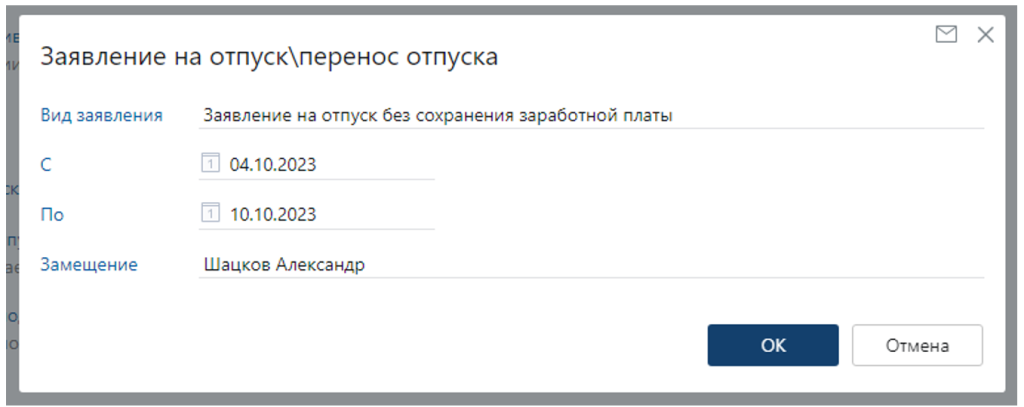Select the Замещение field label
The image size is (1024, 407).
point(89,265)
